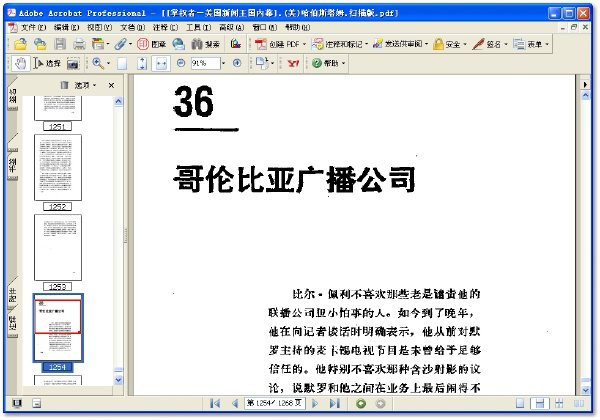Click document scrollbar down arrow
The width and height of the screenshot is (600, 420).
pos(585,390)
